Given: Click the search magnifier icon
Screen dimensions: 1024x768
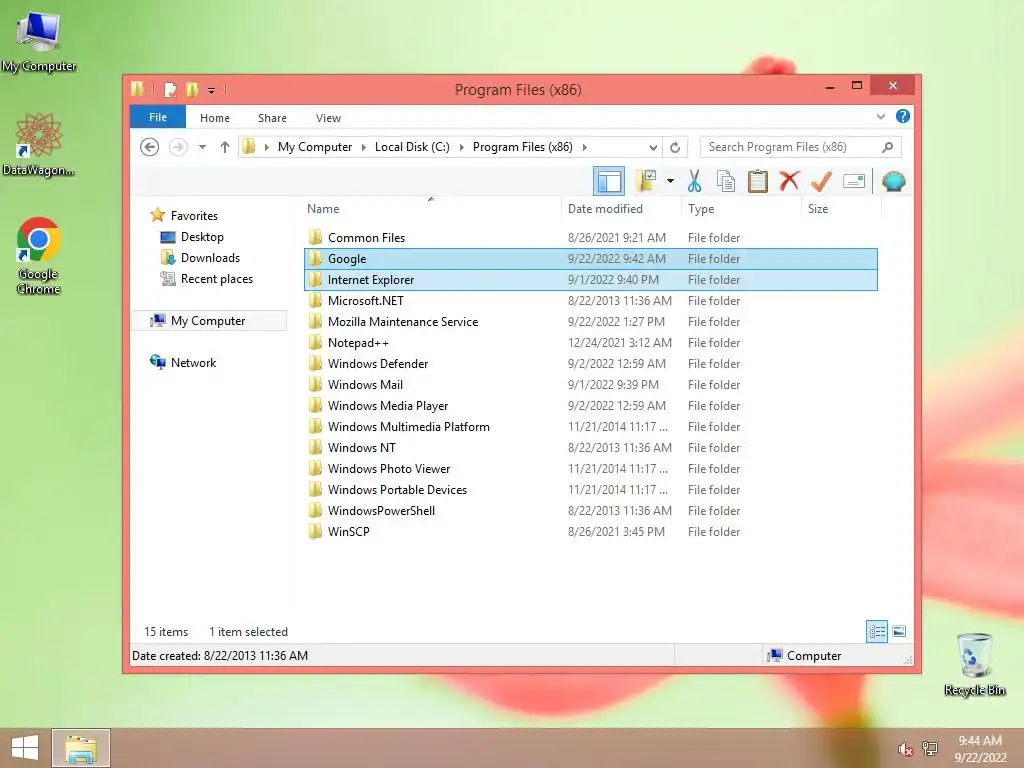Looking at the screenshot, I should [887, 147].
